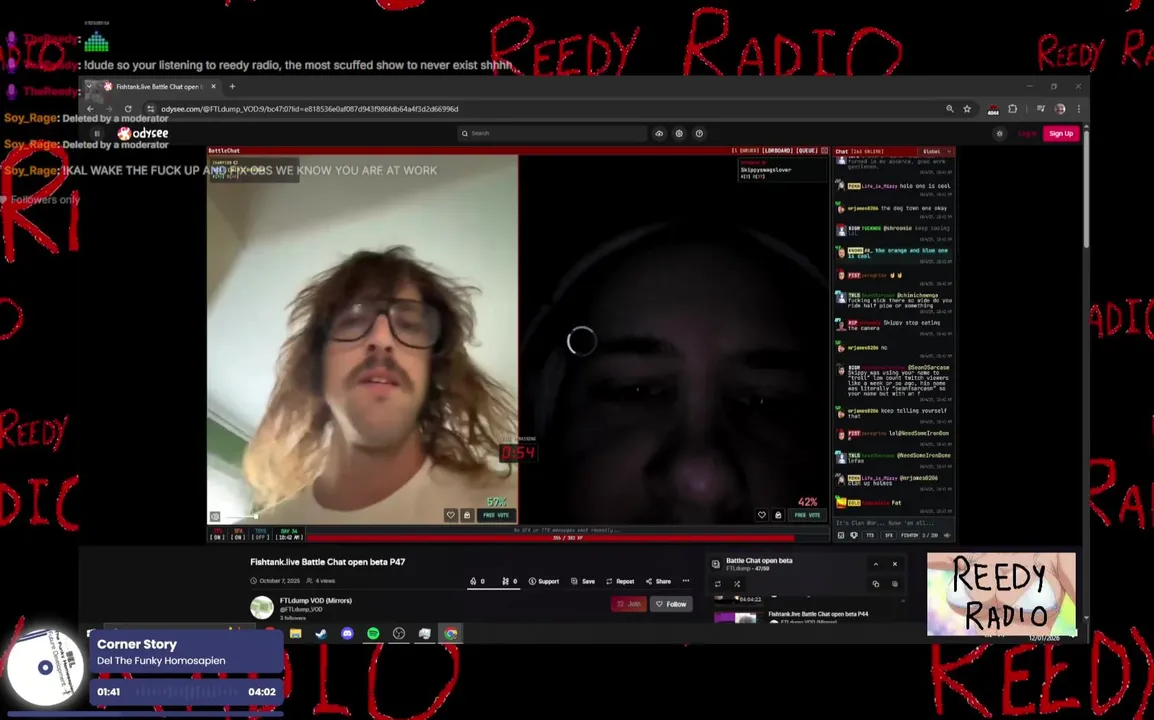1154x720 pixels.
Task: Click the Follow button for FTLdump VOD
Action: [671, 604]
